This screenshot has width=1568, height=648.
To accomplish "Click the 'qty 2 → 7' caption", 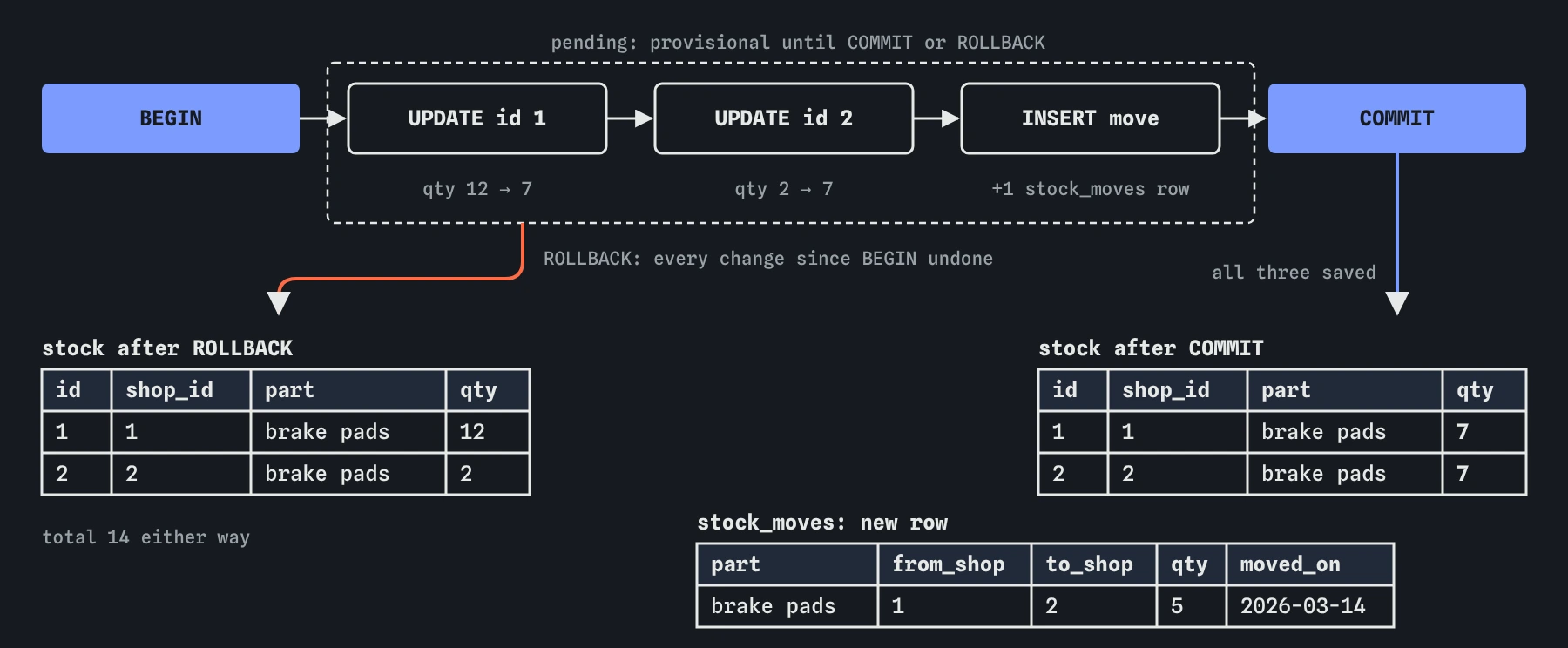I will coord(784,189).
